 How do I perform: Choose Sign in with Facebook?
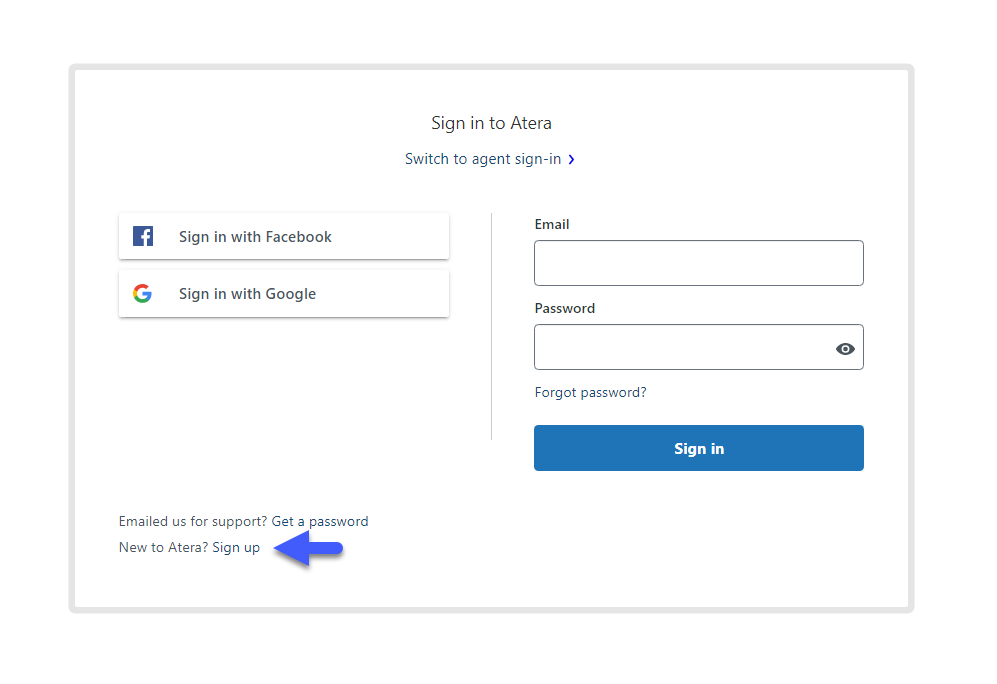tap(284, 236)
